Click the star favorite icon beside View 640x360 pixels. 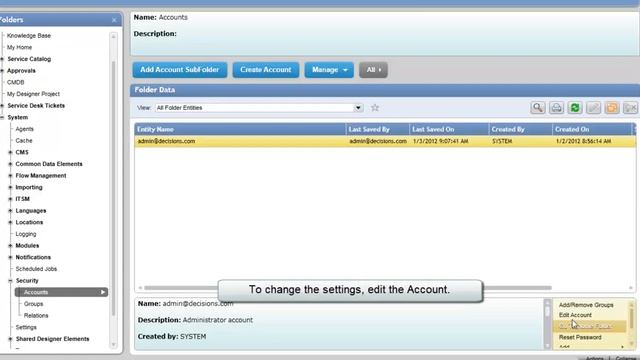pos(375,108)
